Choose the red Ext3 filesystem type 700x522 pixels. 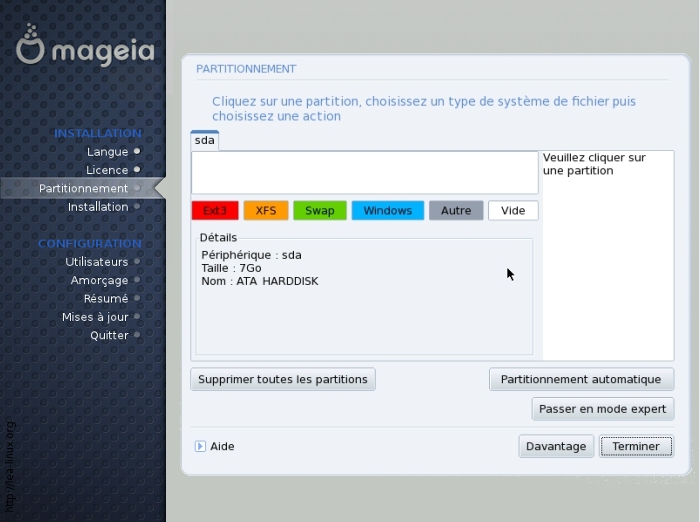pos(215,211)
